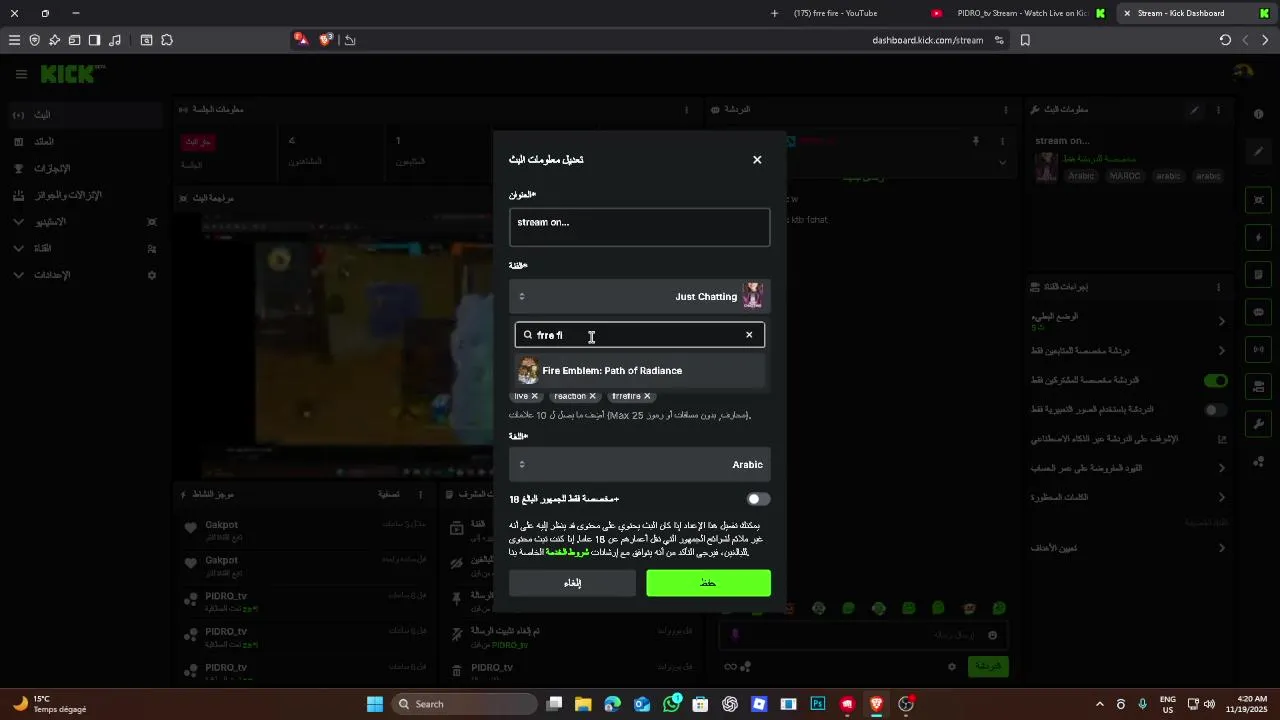Click the grey cancel button in dialog
Screen dimensions: 1280x720
572,583
